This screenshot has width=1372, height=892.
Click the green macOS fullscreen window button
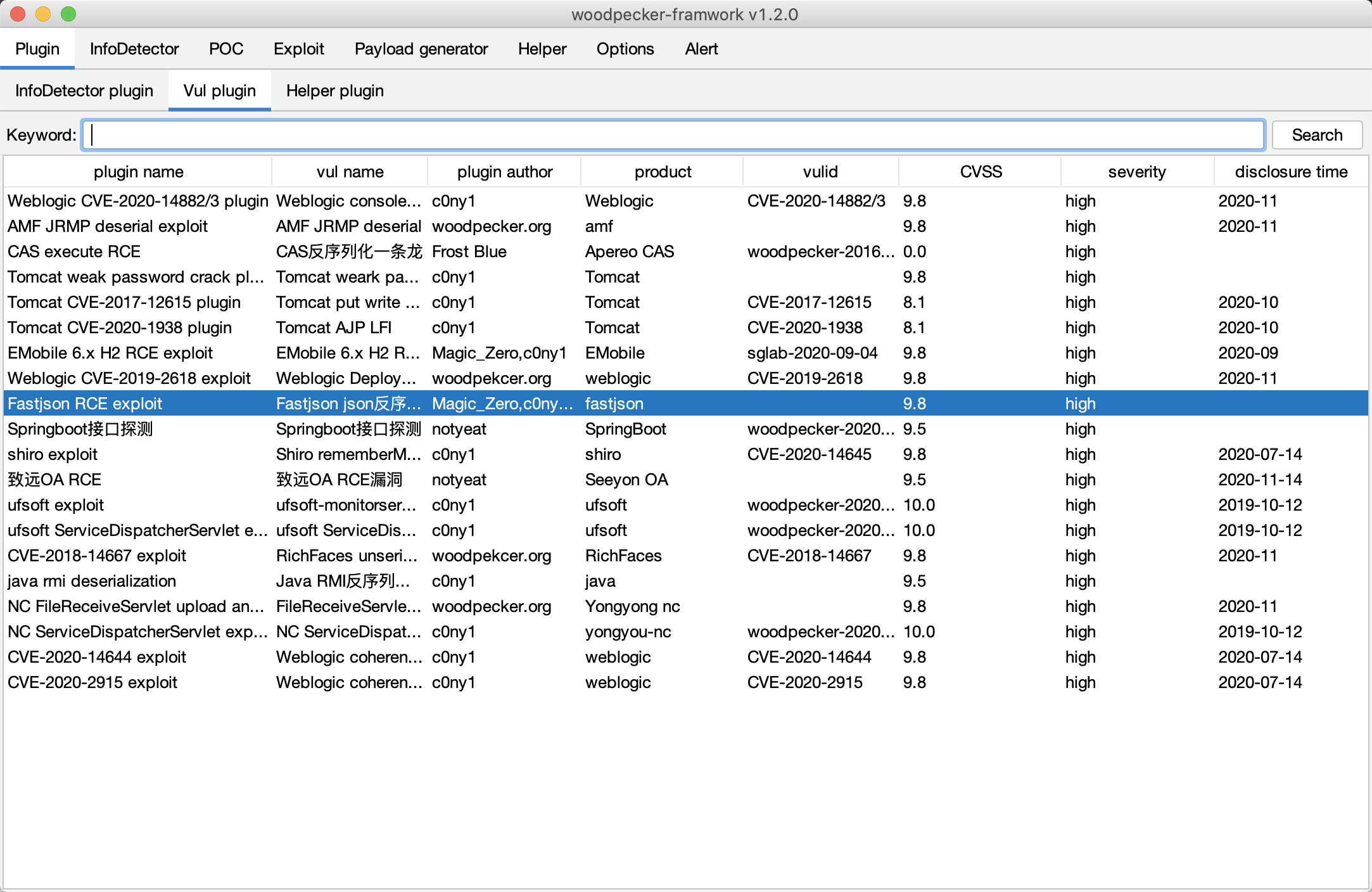pyautogui.click(x=68, y=14)
